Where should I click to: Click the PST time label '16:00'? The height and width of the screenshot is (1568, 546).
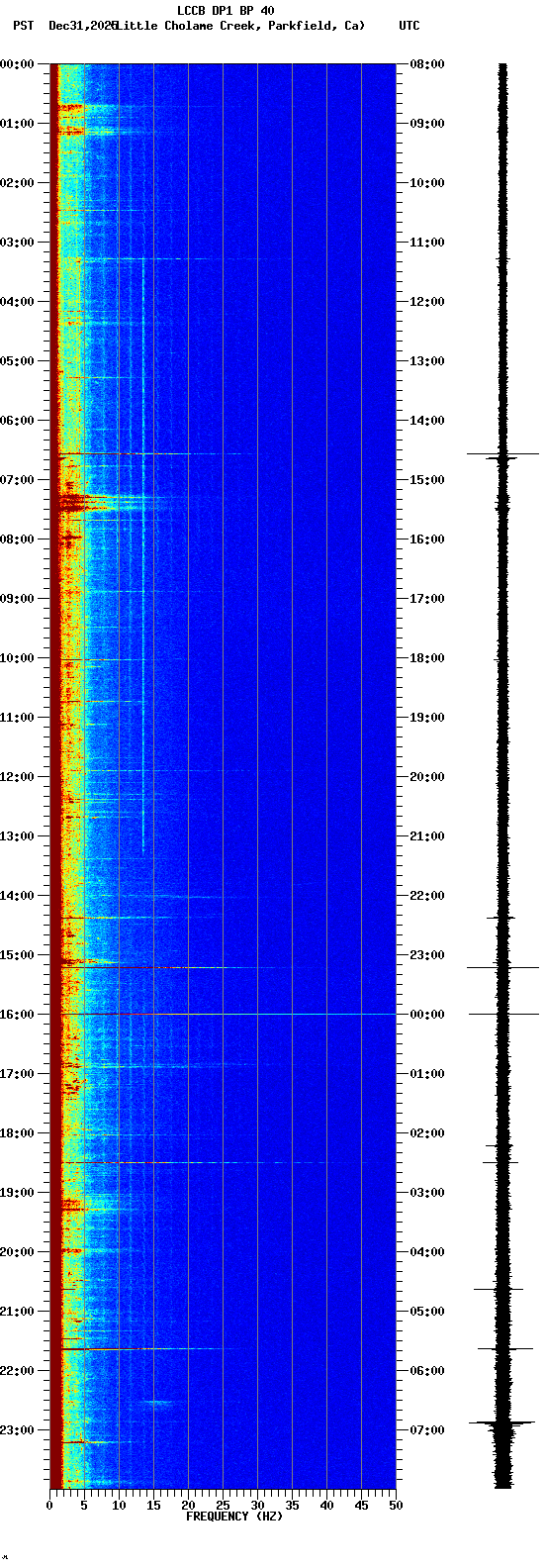(x=17, y=1015)
